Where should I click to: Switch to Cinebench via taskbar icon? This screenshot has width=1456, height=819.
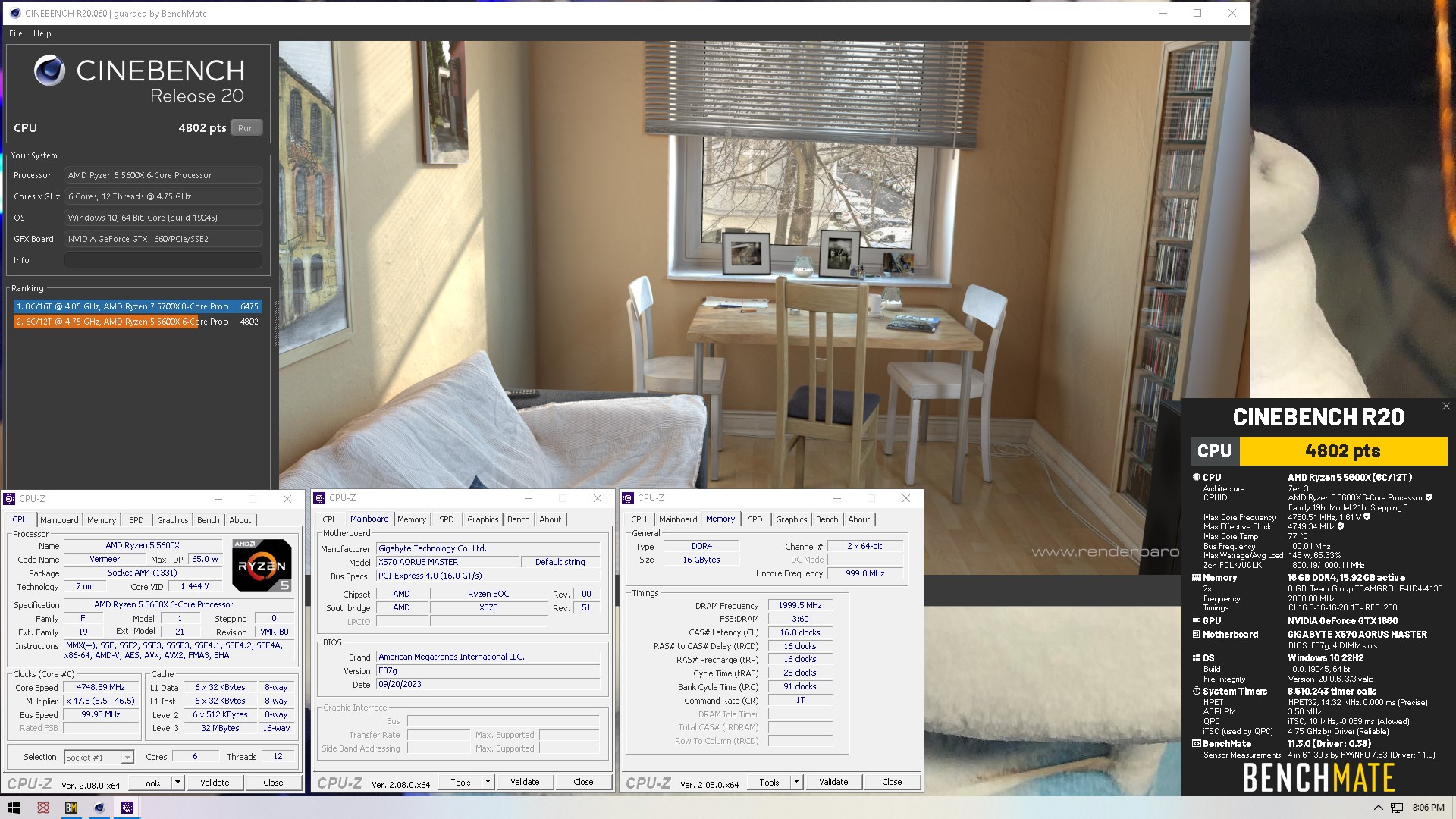pyautogui.click(x=99, y=808)
